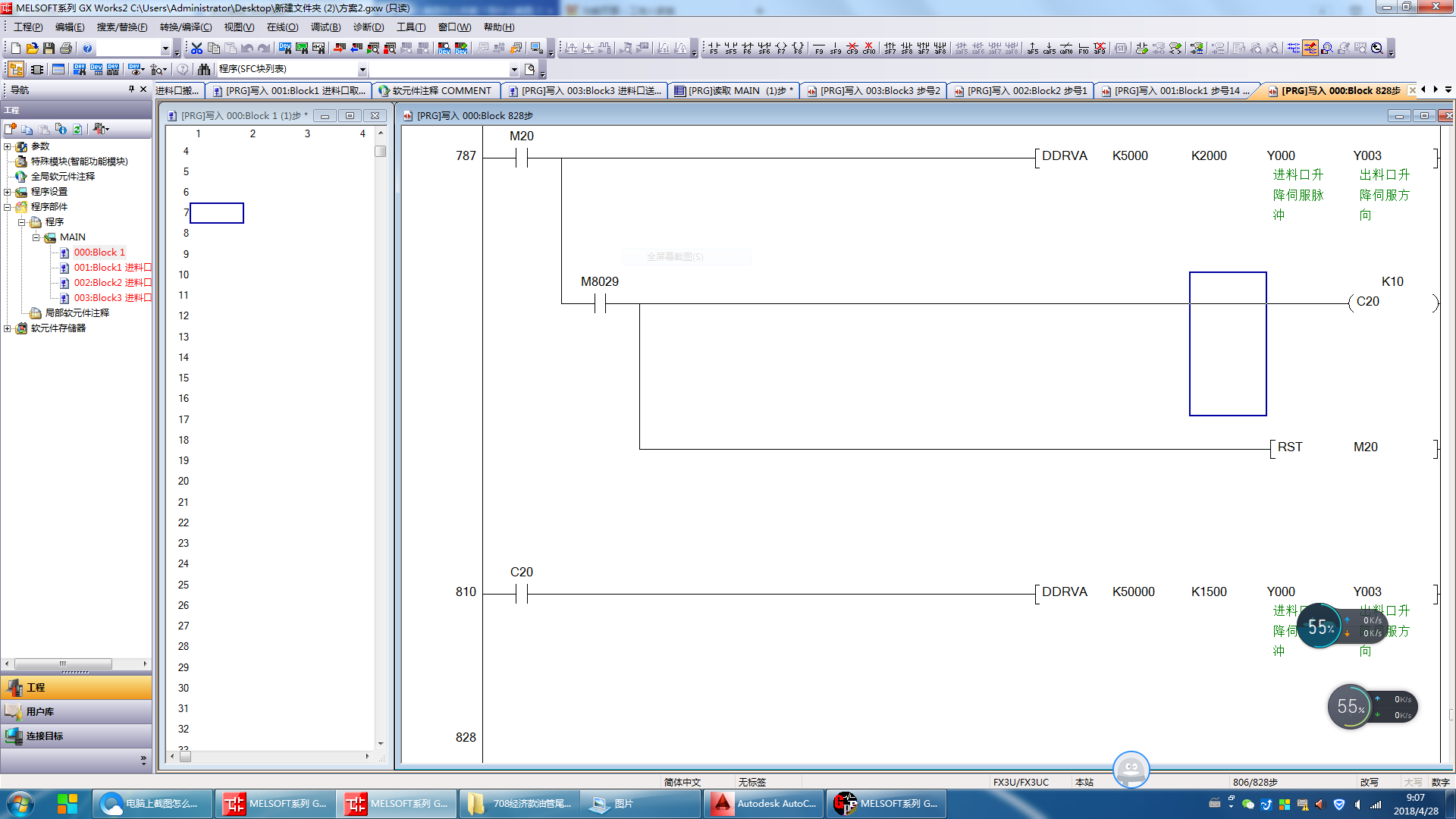The height and width of the screenshot is (819, 1456).
Task: Collapse the MAIN program tree node
Action: pos(36,237)
